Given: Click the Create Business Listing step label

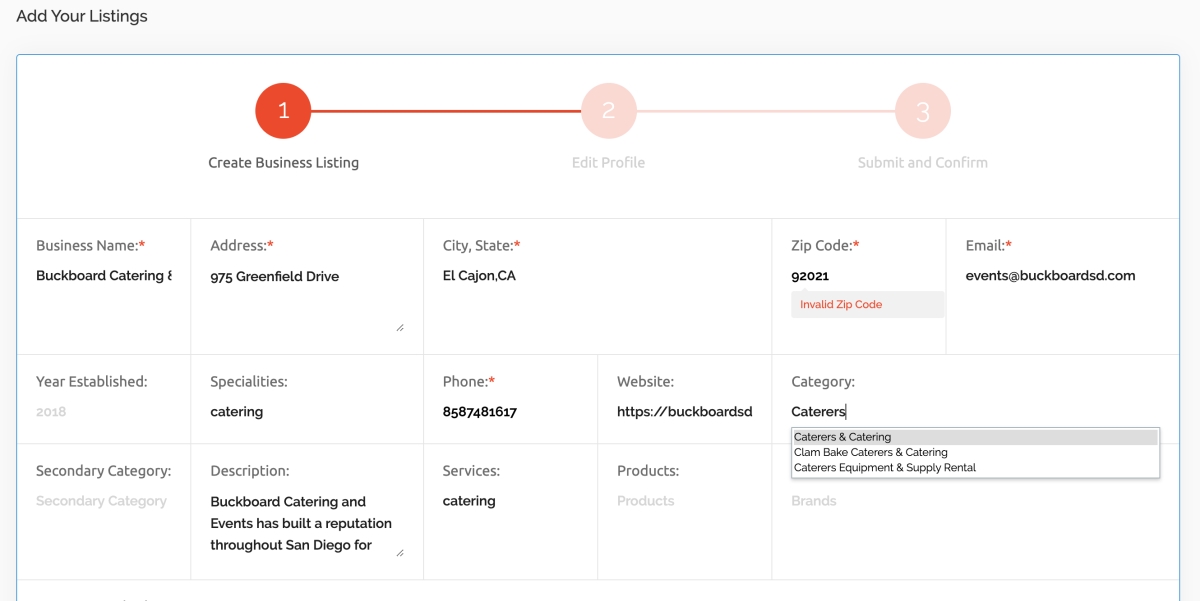Looking at the screenshot, I should tap(283, 162).
